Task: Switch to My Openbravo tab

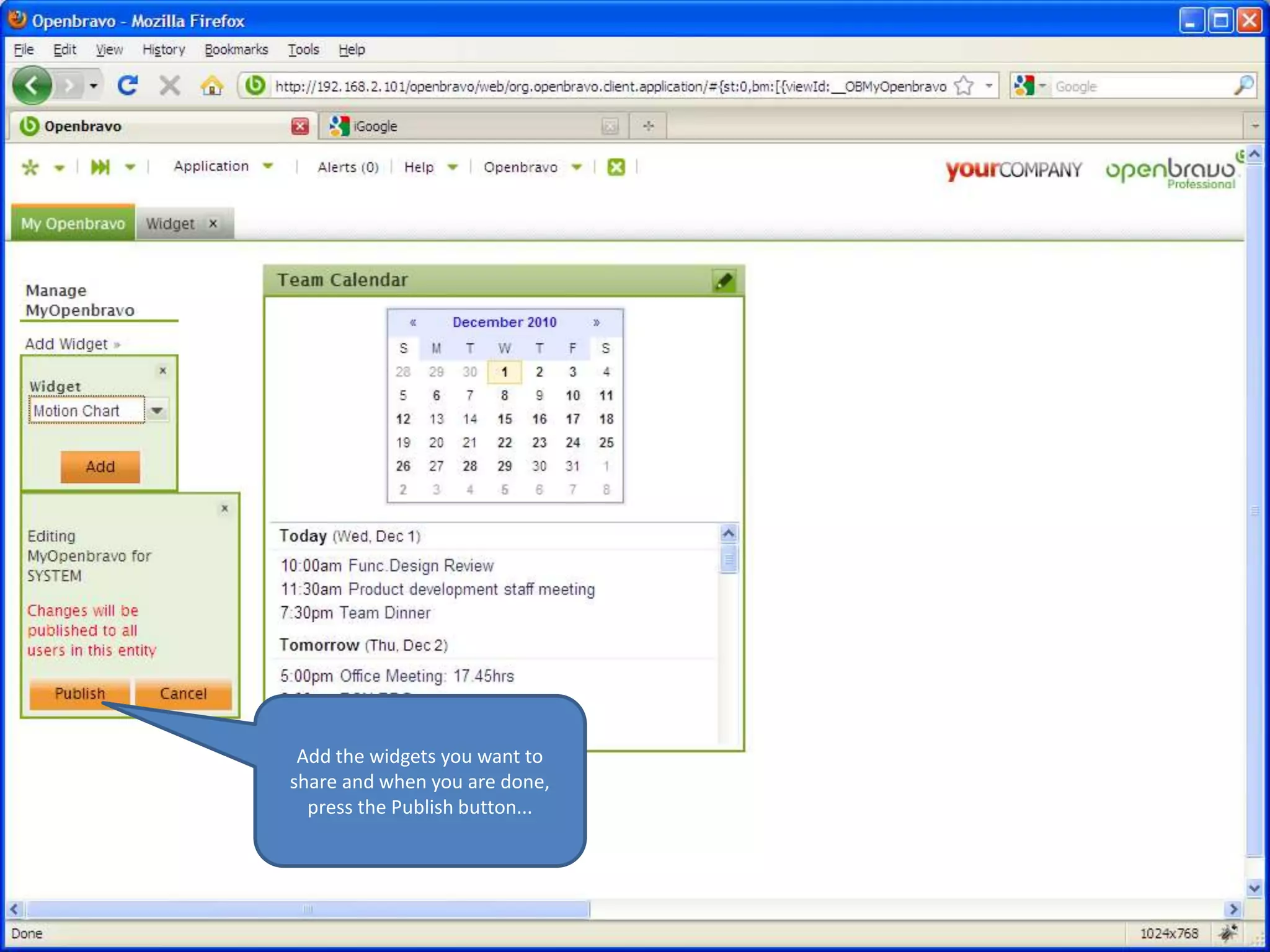Action: pyautogui.click(x=73, y=223)
